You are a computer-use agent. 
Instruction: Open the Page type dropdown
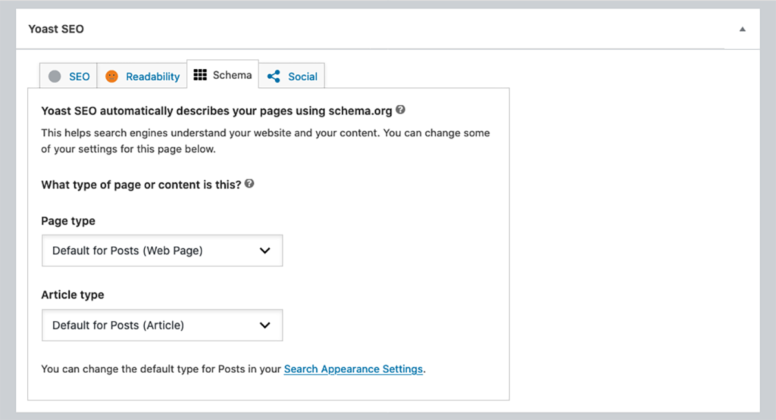162,251
